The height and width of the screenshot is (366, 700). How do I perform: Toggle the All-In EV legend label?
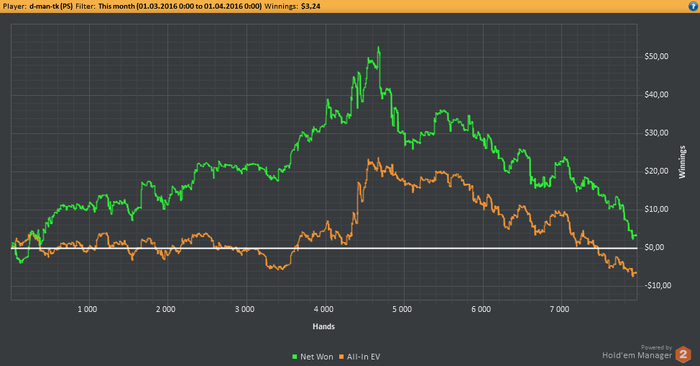point(363,357)
